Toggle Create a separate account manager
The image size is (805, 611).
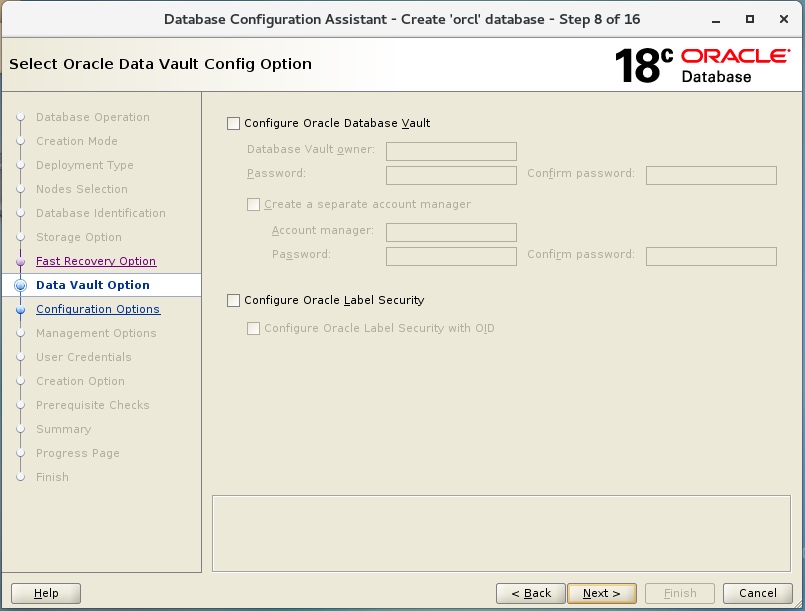click(253, 205)
